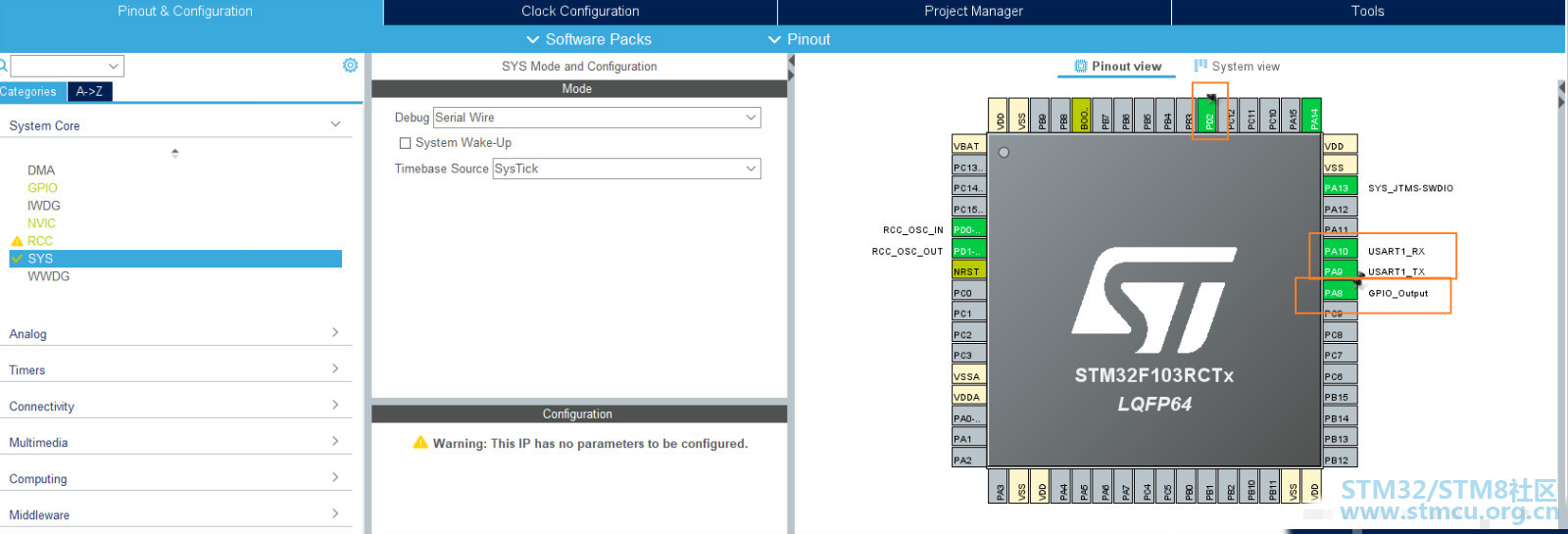Click the VBAT pin
The height and width of the screenshot is (534, 1568).
(x=969, y=146)
